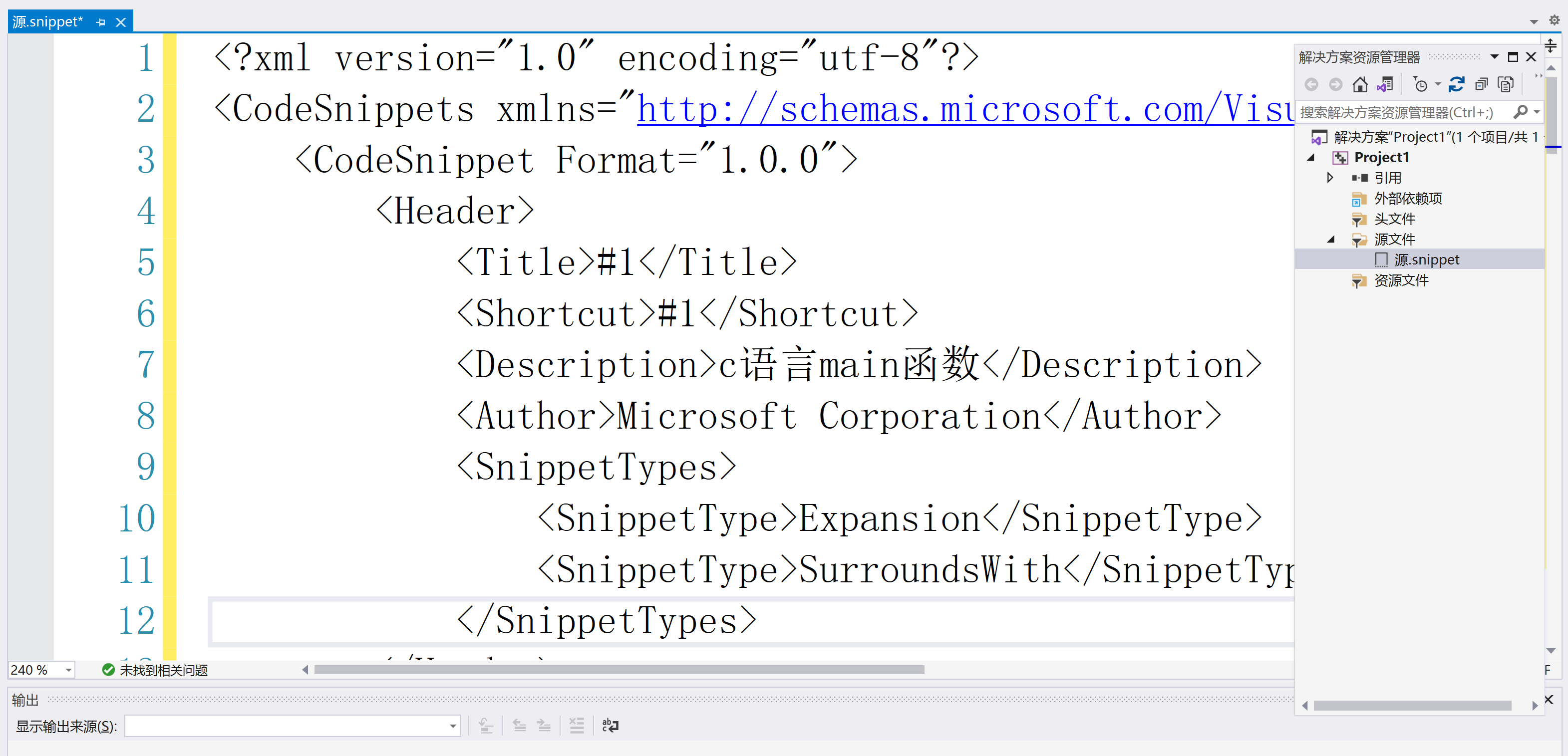Open the Solution Explorer window options menu
Image resolution: width=1568 pixels, height=756 pixels.
[1494, 56]
